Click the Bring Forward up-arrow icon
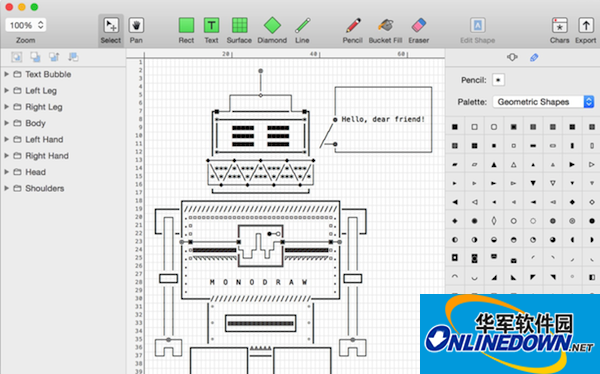 point(54,57)
